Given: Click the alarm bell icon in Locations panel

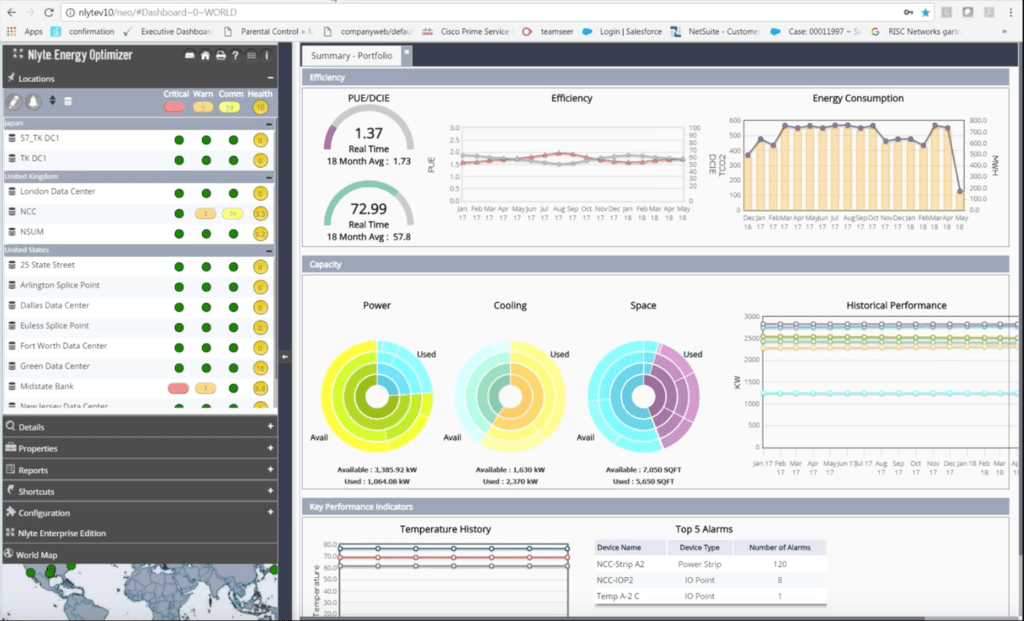Looking at the screenshot, I should tap(32, 101).
